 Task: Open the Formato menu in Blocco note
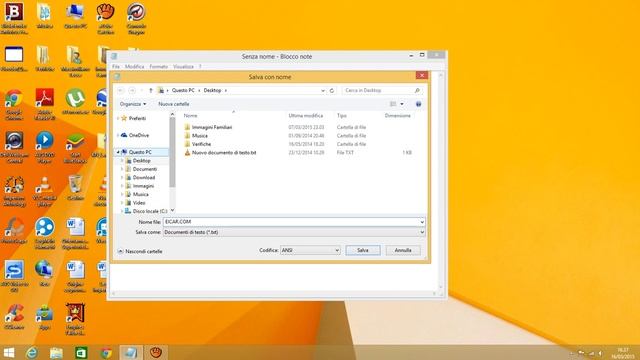pos(158,66)
